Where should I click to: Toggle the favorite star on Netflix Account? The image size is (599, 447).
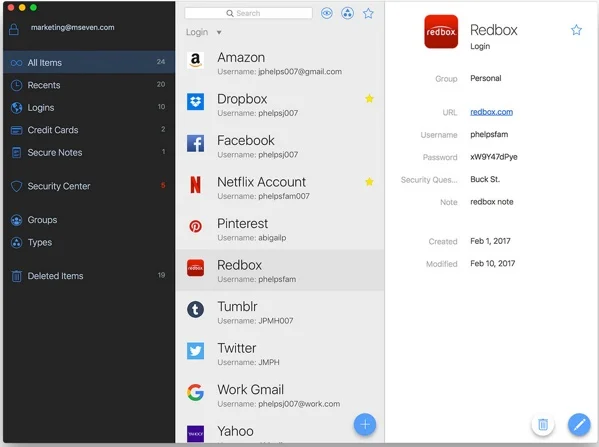369,182
